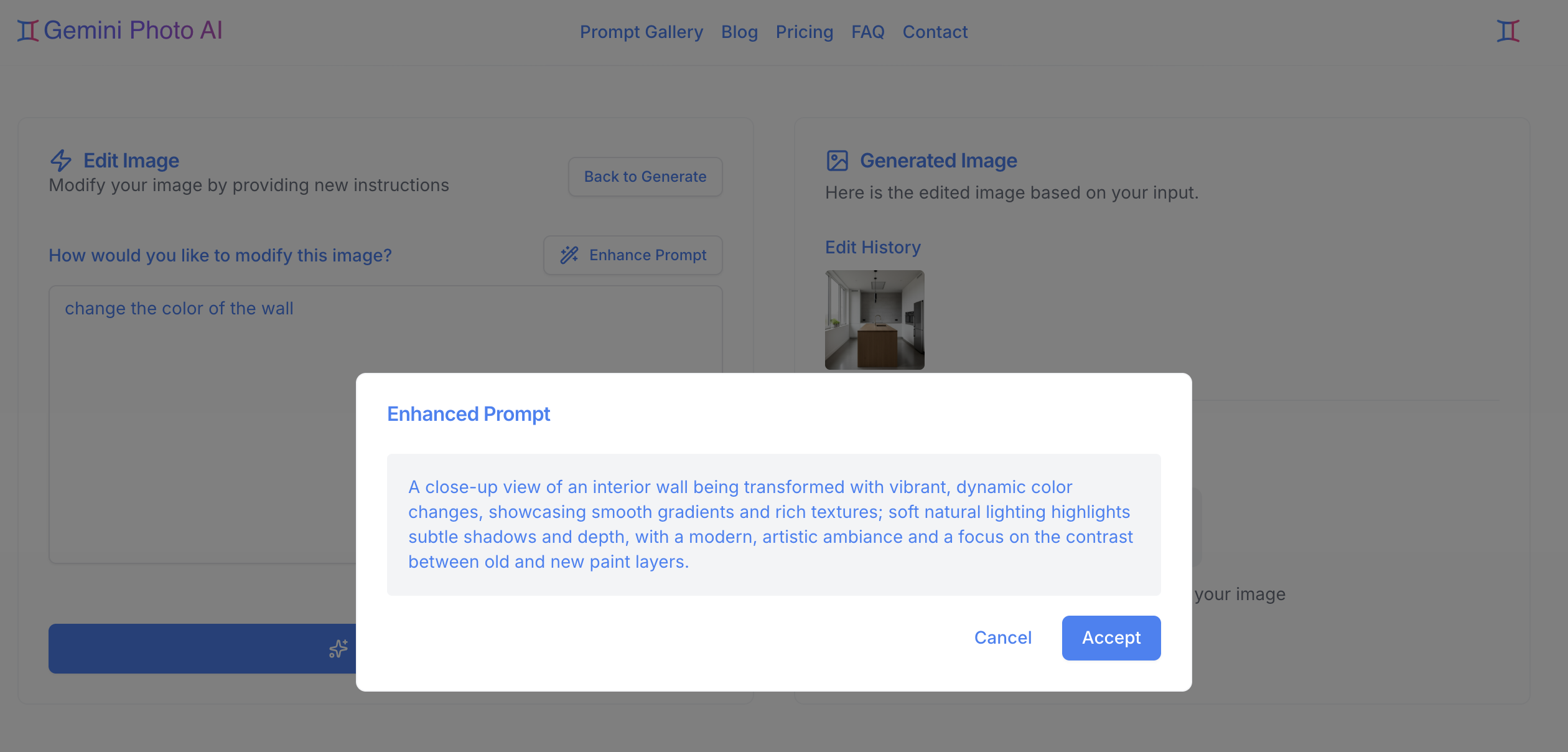Accept the enhanced prompt
1568x752 pixels.
[x=1111, y=637]
